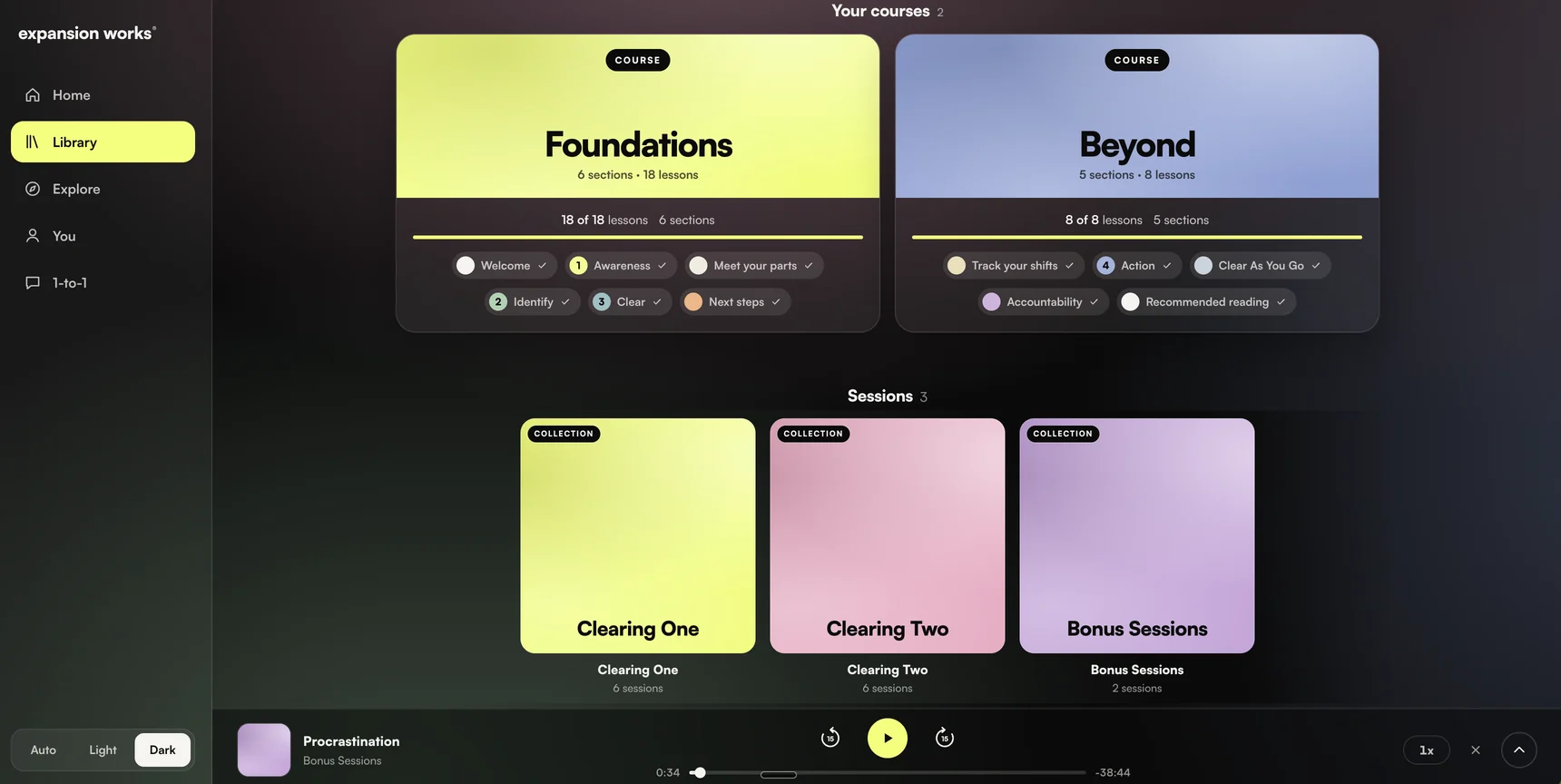Screen dimensions: 1561x784
Task: Expand the Meet your parts section
Action: click(754, 266)
